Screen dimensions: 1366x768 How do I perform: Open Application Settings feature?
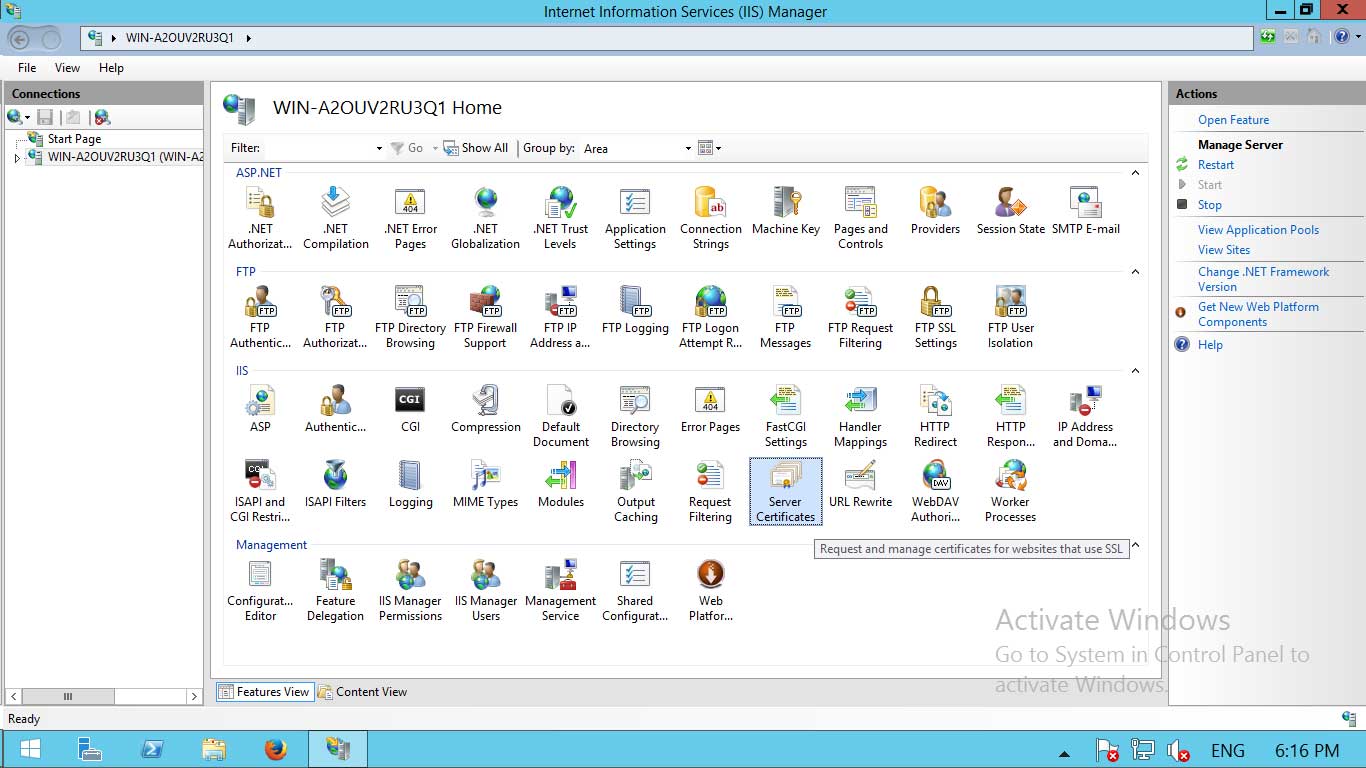(635, 218)
